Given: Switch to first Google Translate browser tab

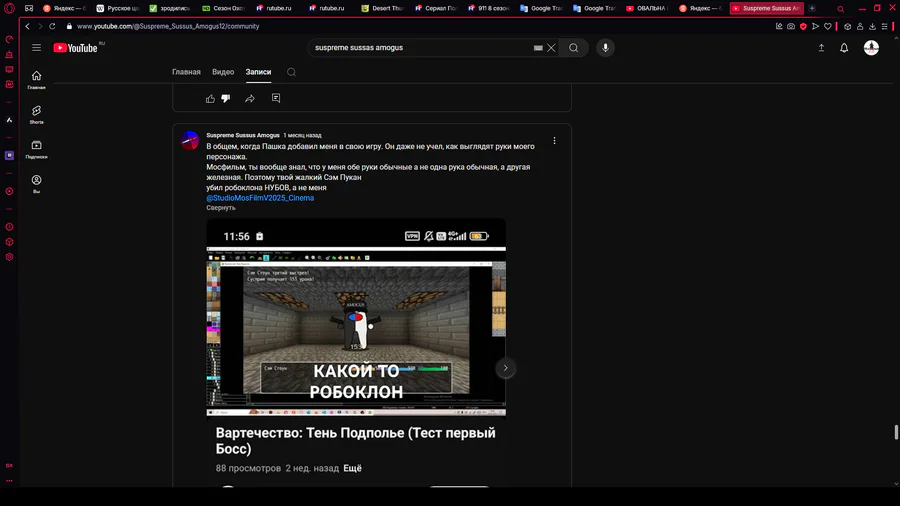Looking at the screenshot, I should pyautogui.click(x=541, y=8).
